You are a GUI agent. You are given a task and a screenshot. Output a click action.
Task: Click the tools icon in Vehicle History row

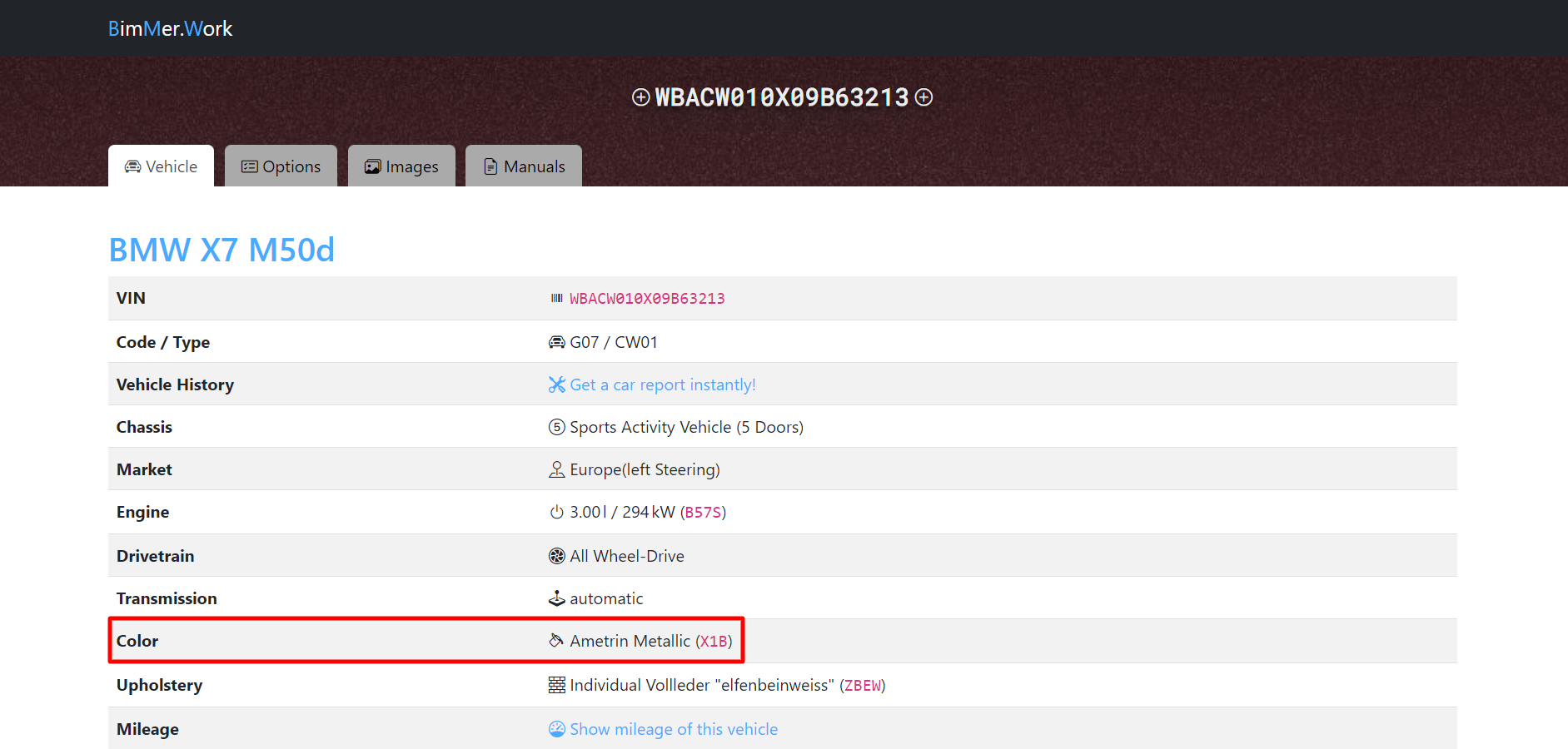557,384
